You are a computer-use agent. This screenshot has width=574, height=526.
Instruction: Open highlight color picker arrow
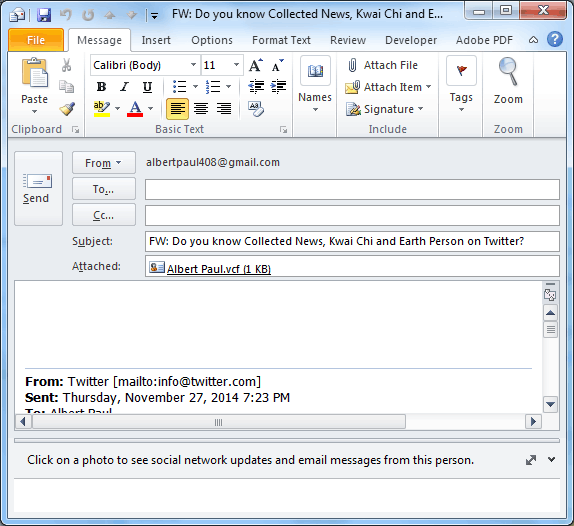tap(118, 109)
